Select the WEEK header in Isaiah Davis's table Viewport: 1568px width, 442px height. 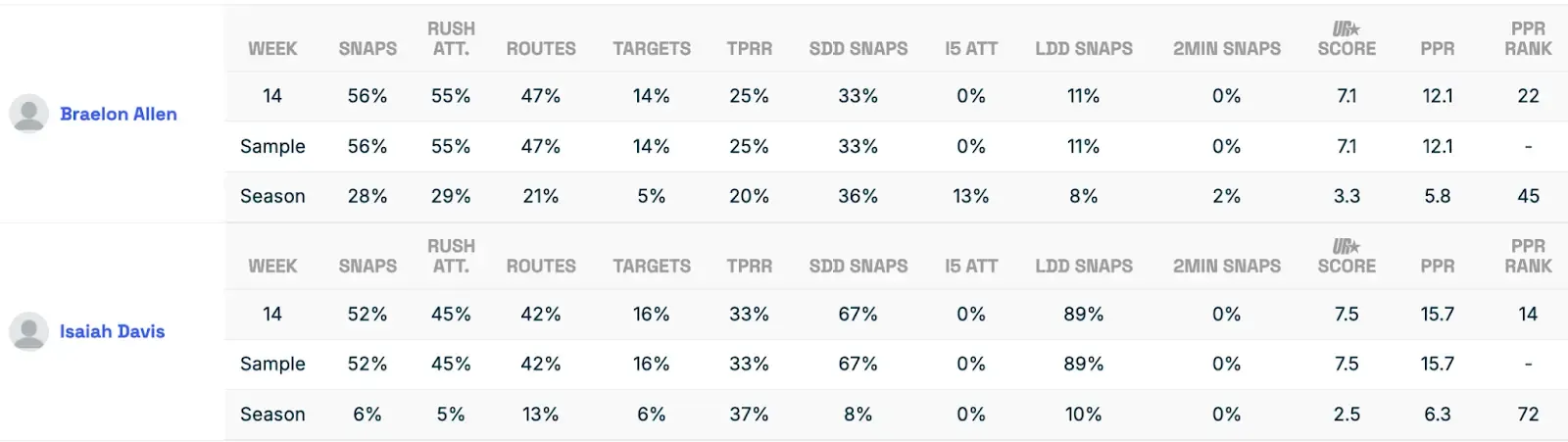coord(272,266)
